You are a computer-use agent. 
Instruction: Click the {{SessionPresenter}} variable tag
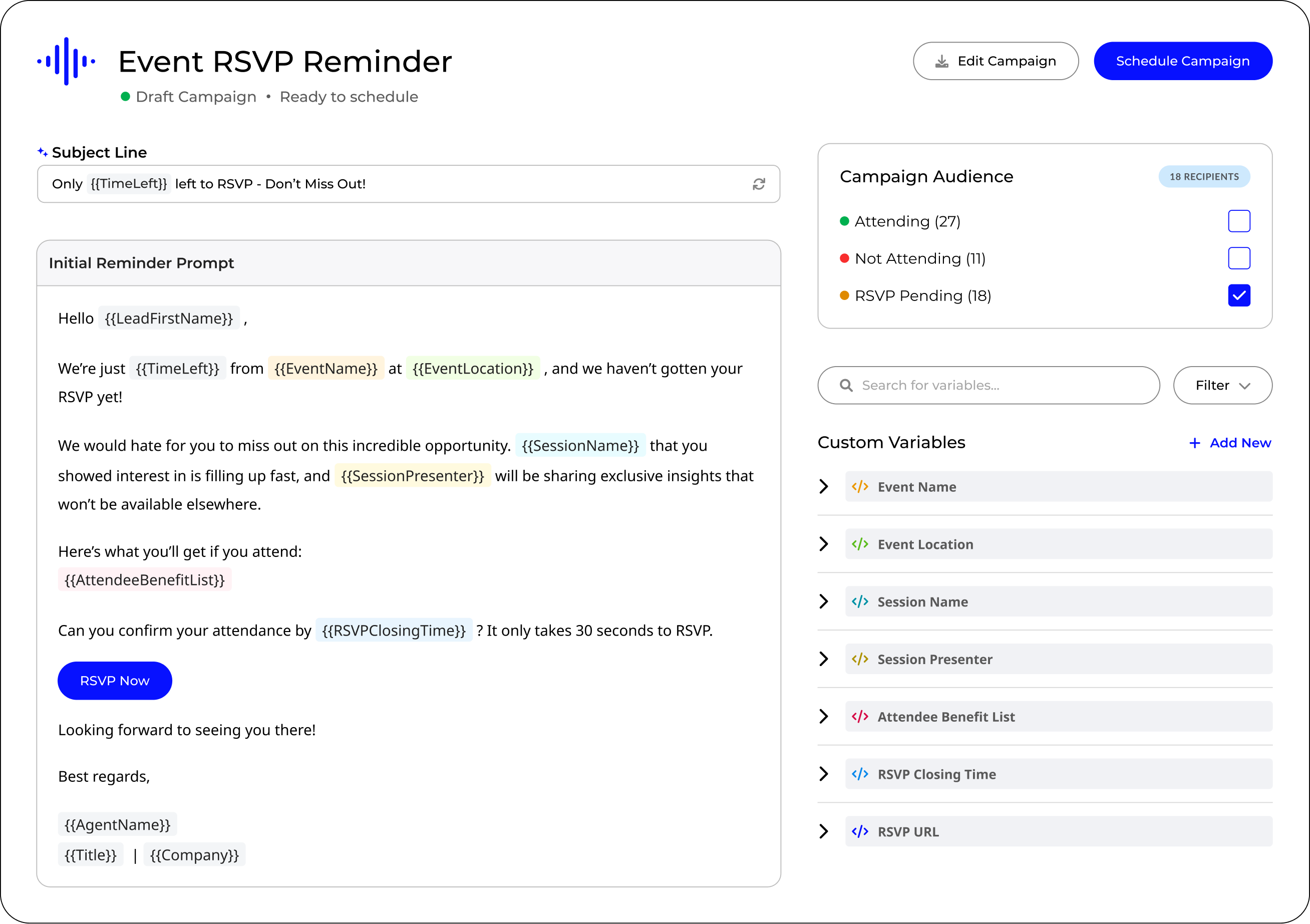(413, 476)
